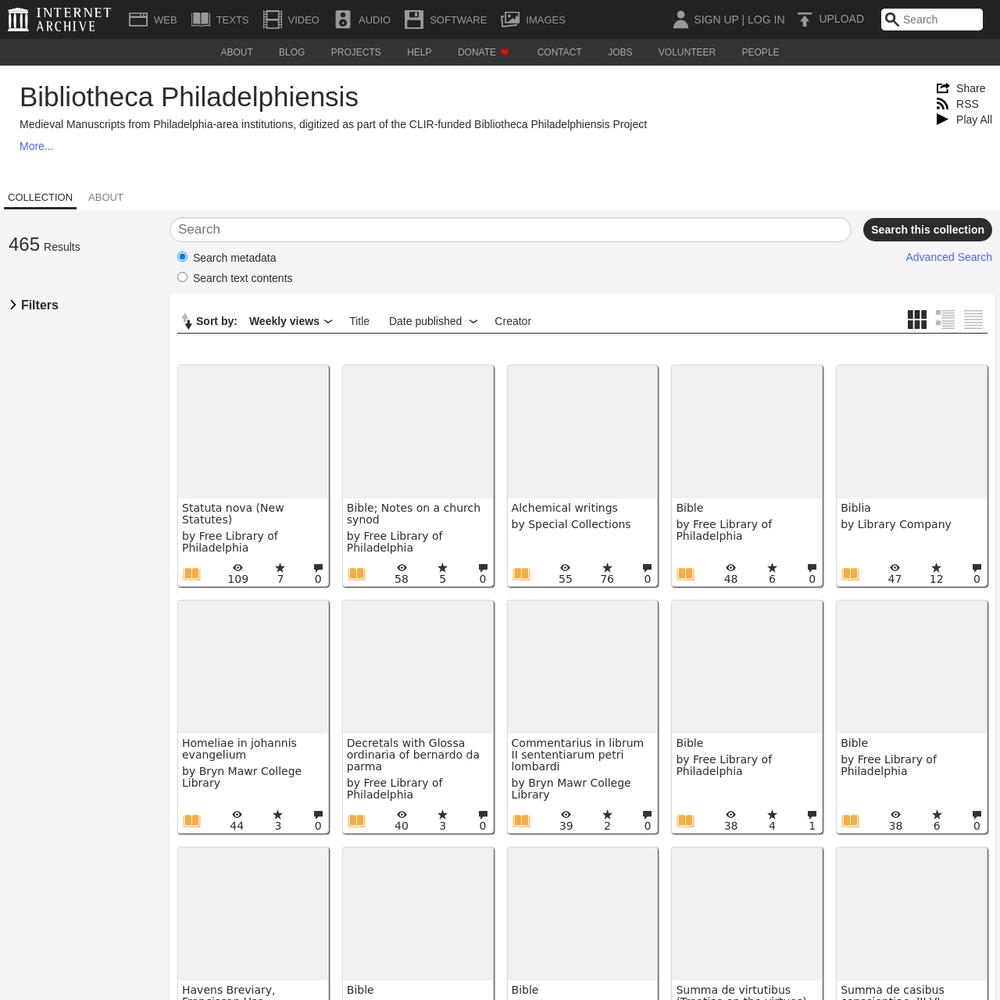Open the Audio media section icon

click(343, 19)
